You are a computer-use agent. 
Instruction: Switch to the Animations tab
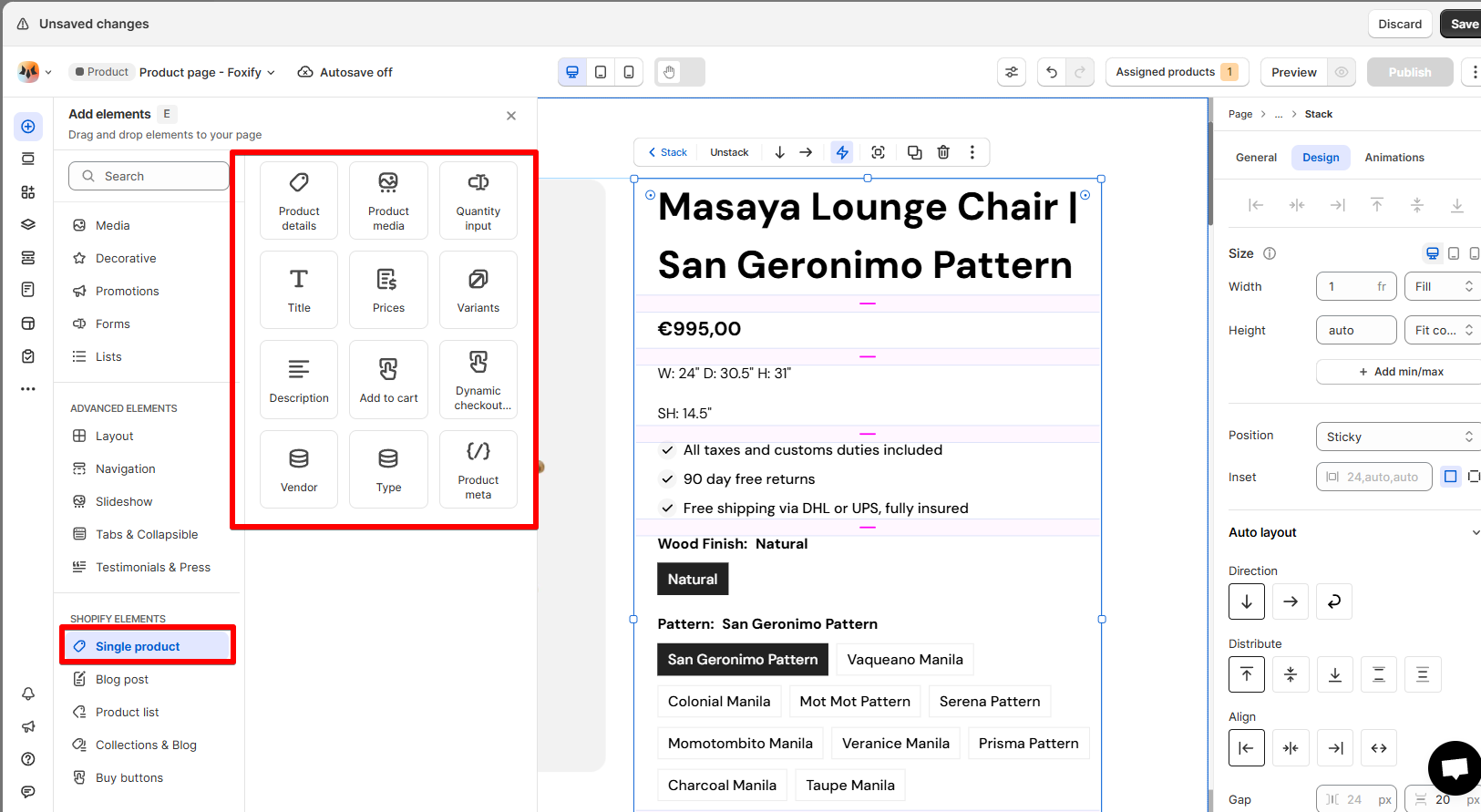point(1394,158)
